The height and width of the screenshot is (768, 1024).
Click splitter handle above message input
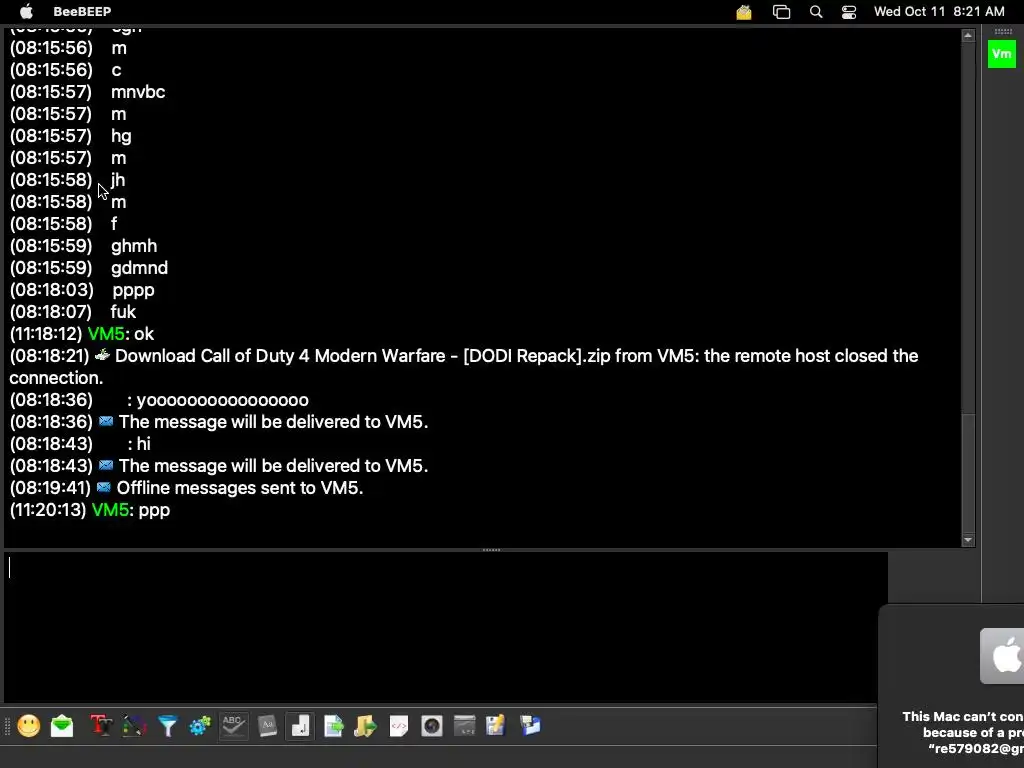[491, 550]
